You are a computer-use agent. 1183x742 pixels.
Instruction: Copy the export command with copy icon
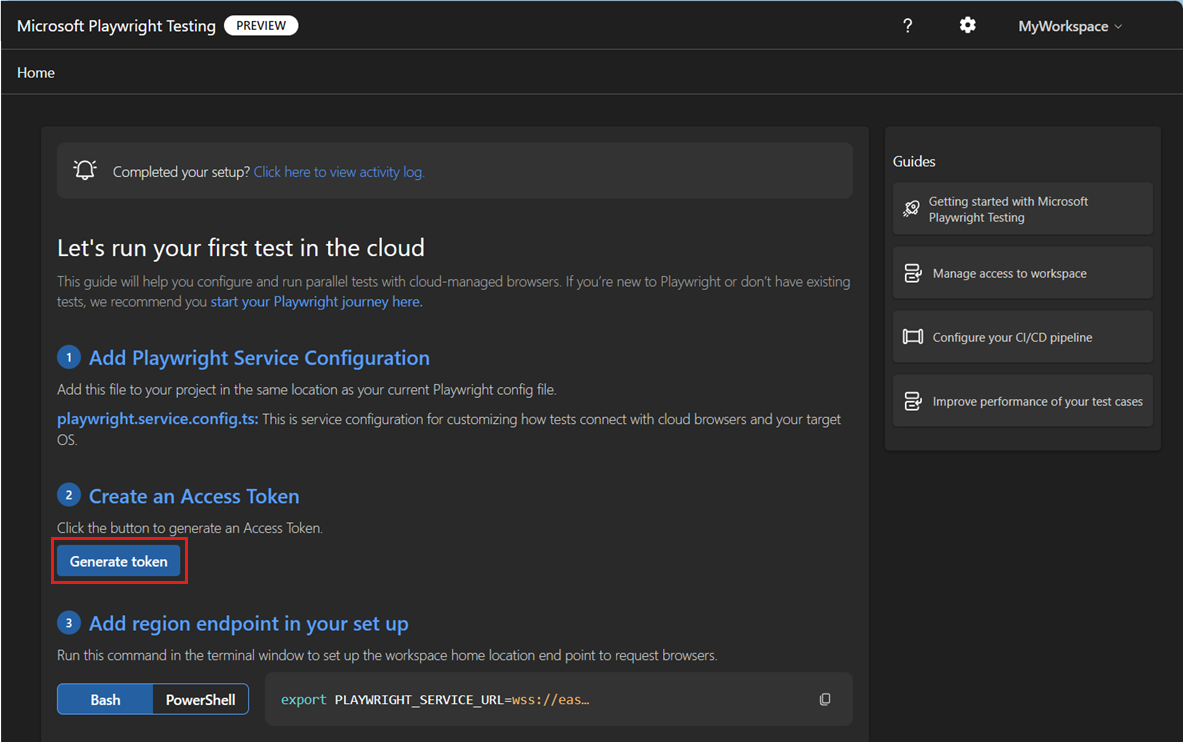(x=825, y=700)
